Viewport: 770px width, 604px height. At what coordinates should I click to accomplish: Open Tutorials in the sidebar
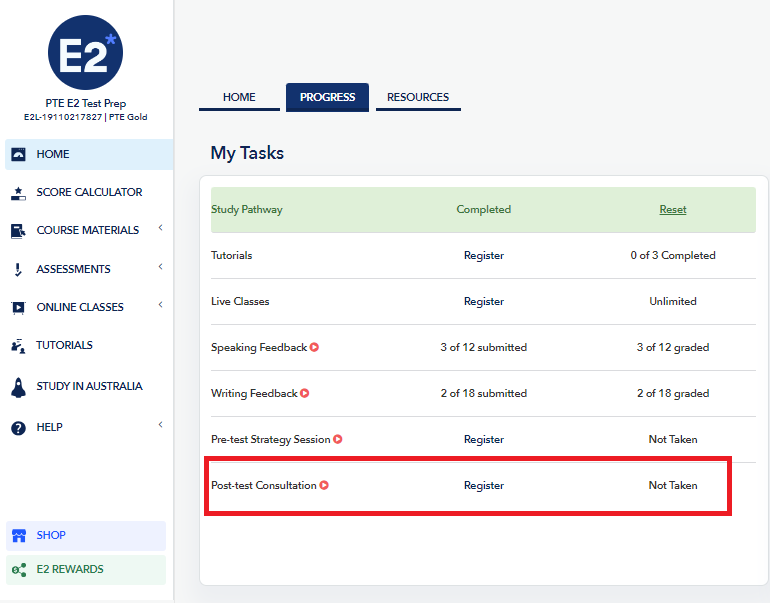click(x=64, y=345)
